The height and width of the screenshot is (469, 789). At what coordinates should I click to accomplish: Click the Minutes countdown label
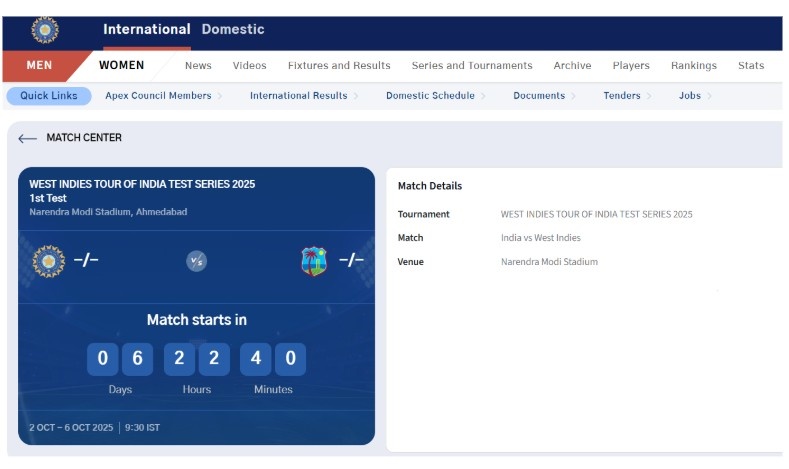coord(273,389)
